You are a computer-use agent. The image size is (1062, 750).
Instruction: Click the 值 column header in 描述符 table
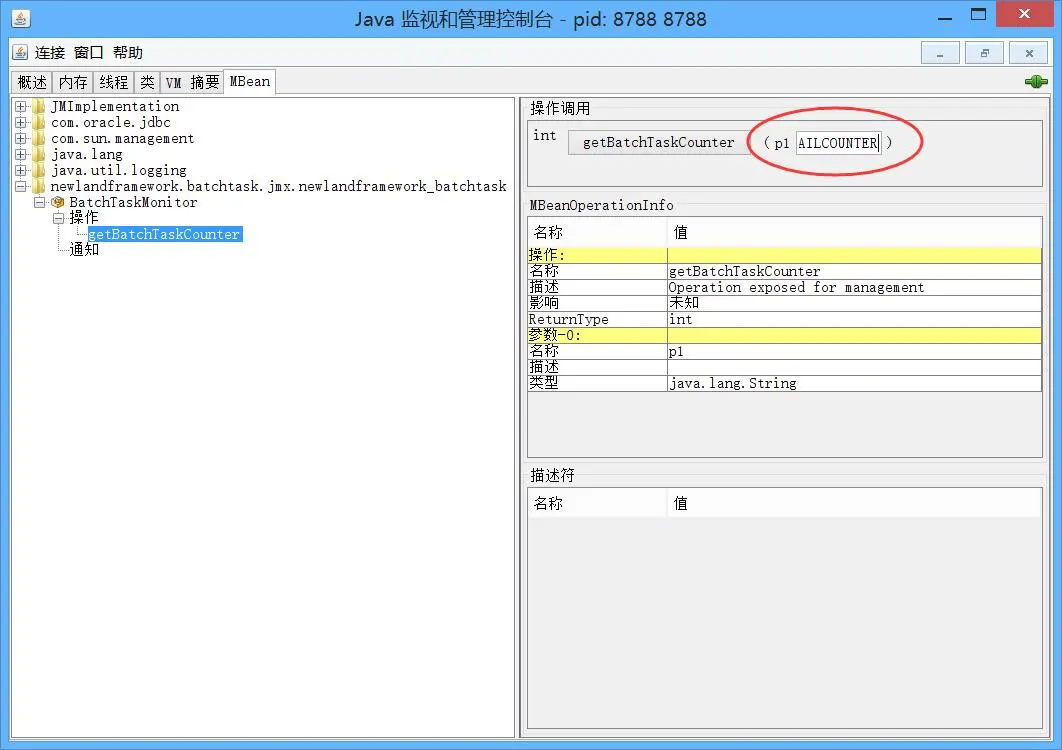[854, 503]
